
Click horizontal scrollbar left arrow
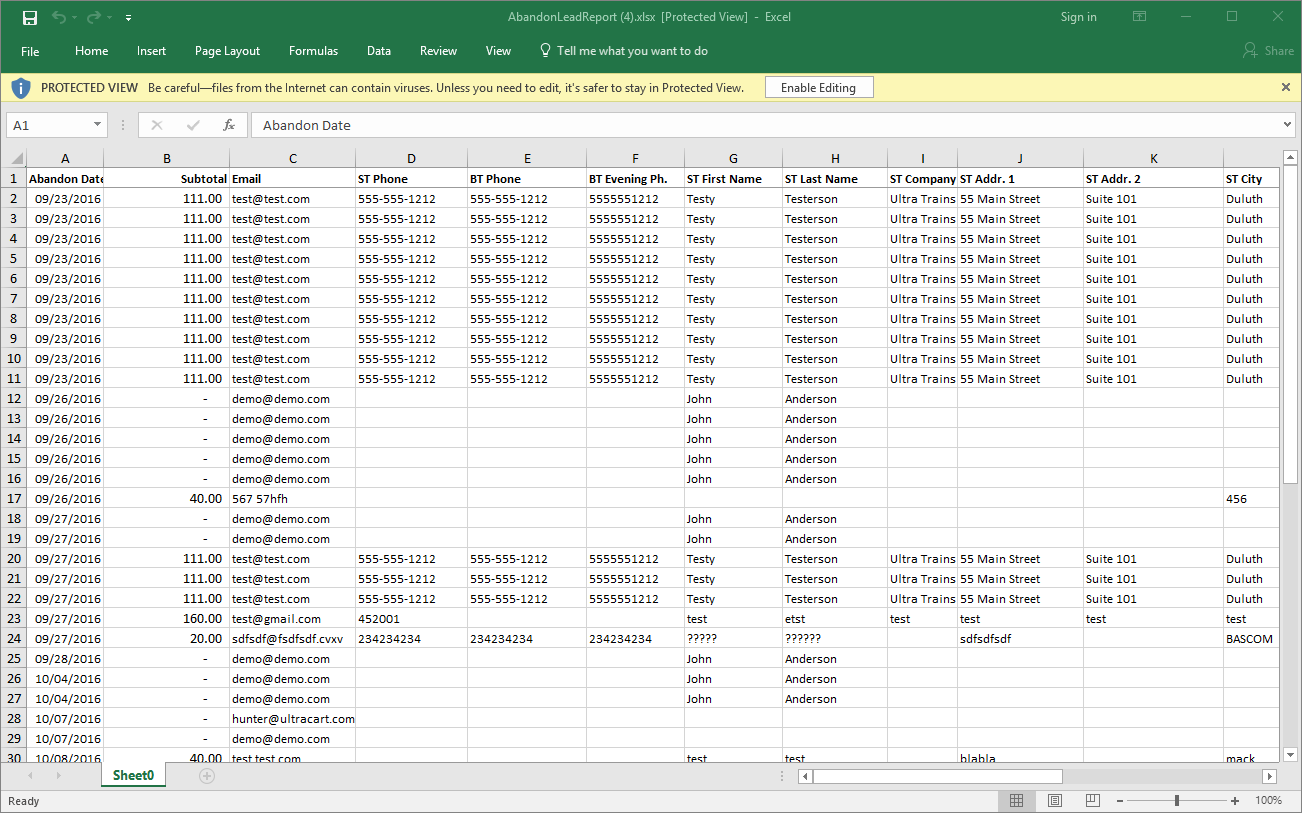(x=805, y=776)
